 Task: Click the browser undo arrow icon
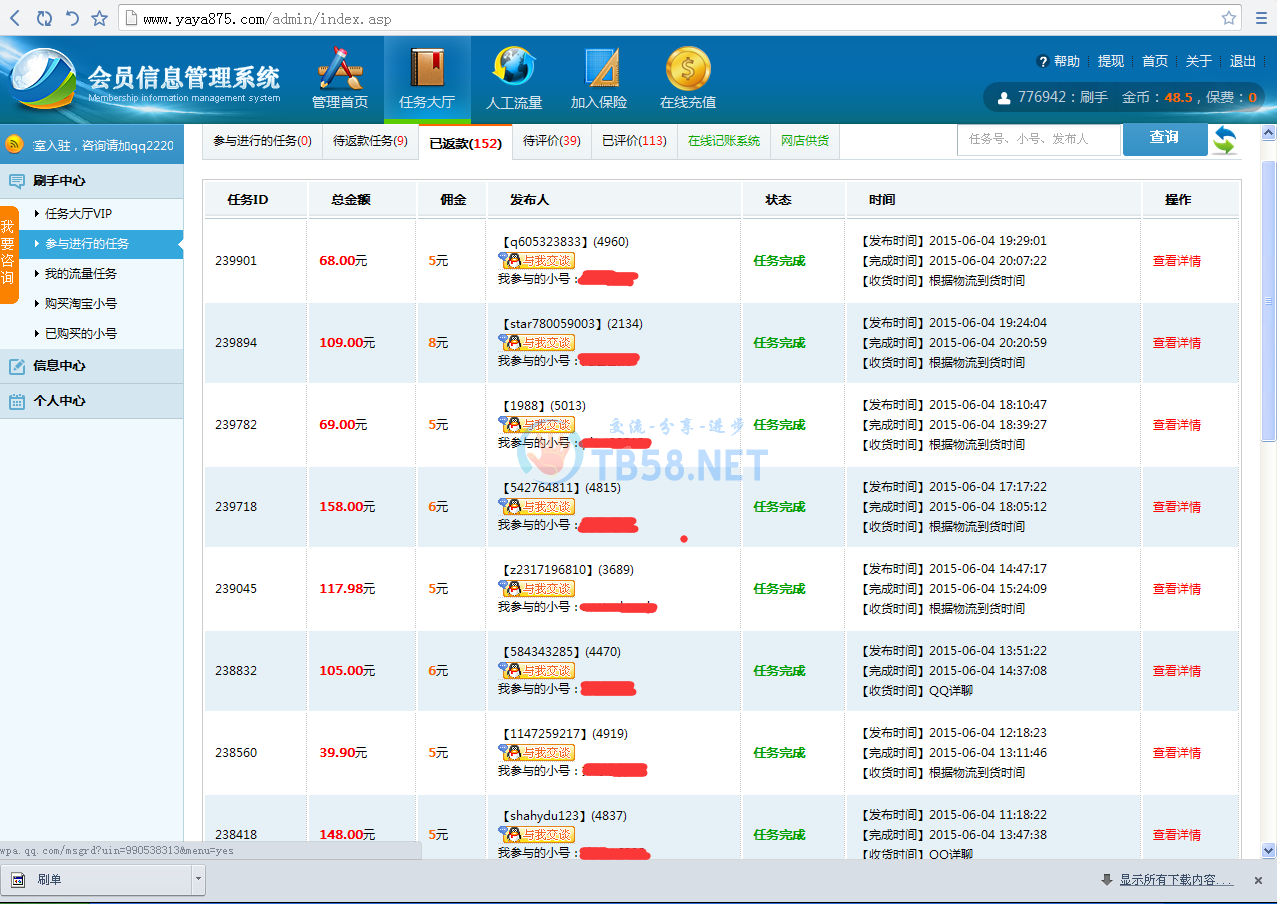72,18
